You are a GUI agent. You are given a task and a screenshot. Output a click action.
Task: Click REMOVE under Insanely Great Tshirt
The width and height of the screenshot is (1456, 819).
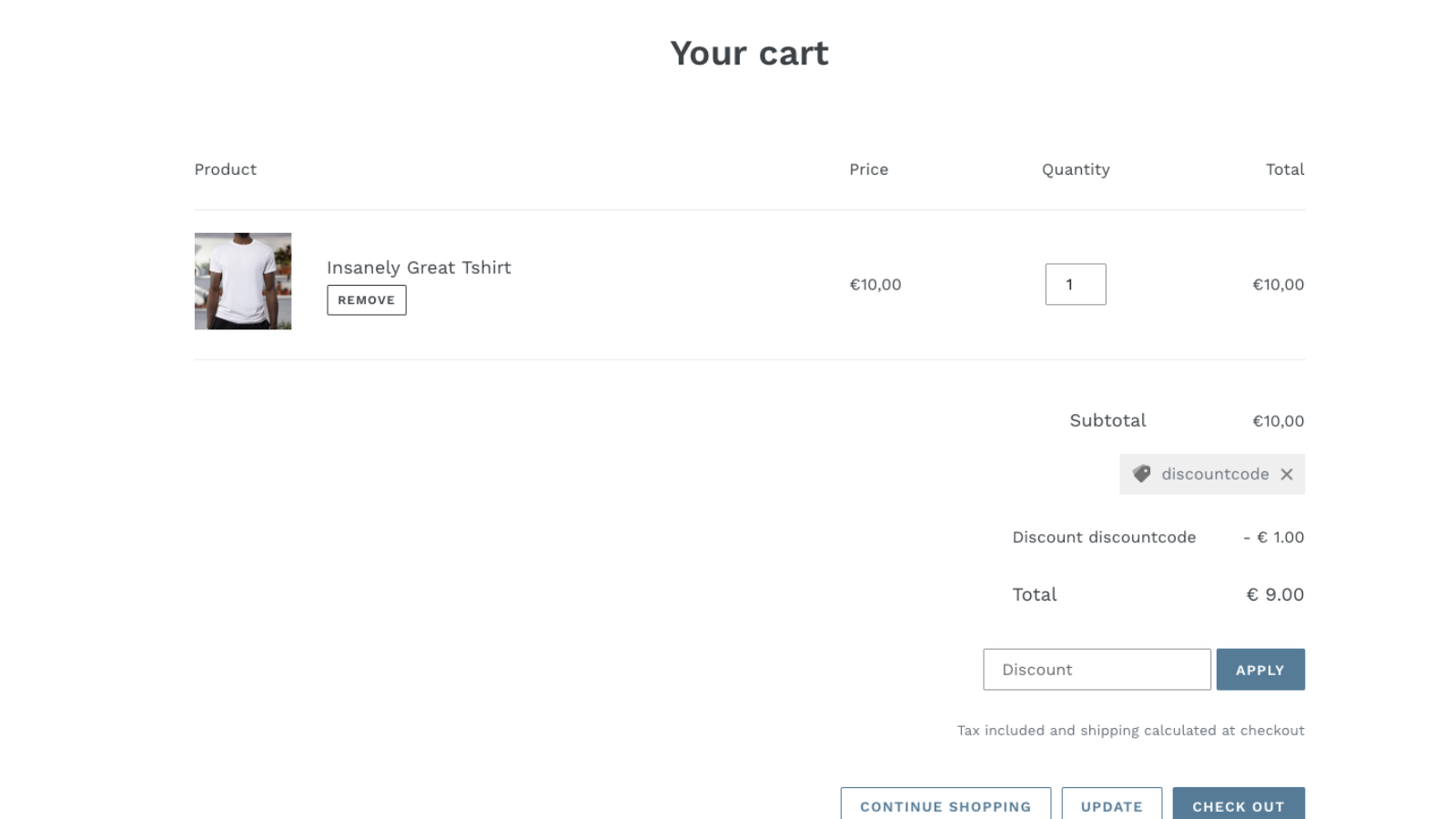click(366, 299)
